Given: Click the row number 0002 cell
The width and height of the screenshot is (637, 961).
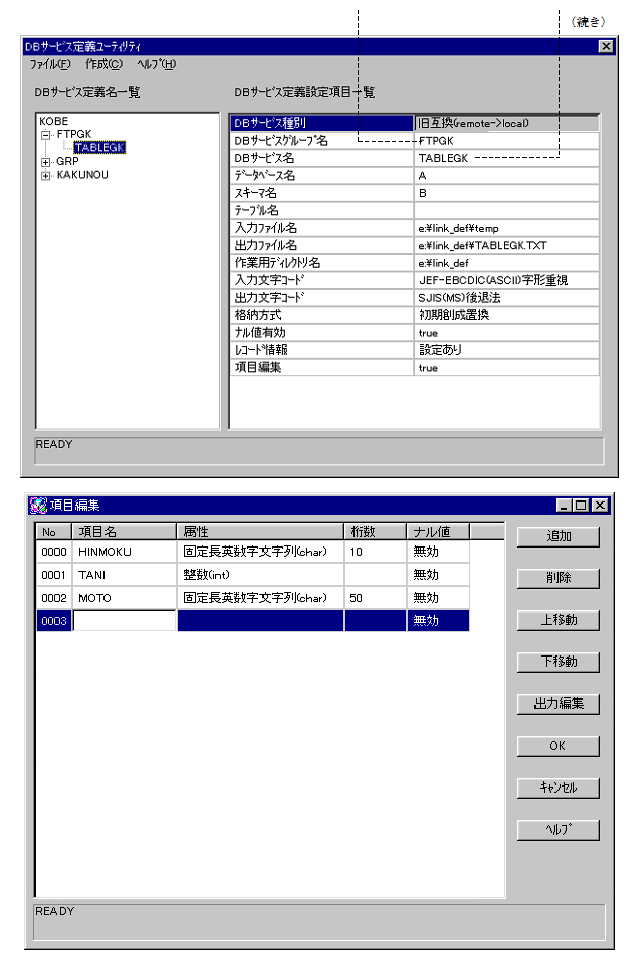Looking at the screenshot, I should [x=54, y=598].
